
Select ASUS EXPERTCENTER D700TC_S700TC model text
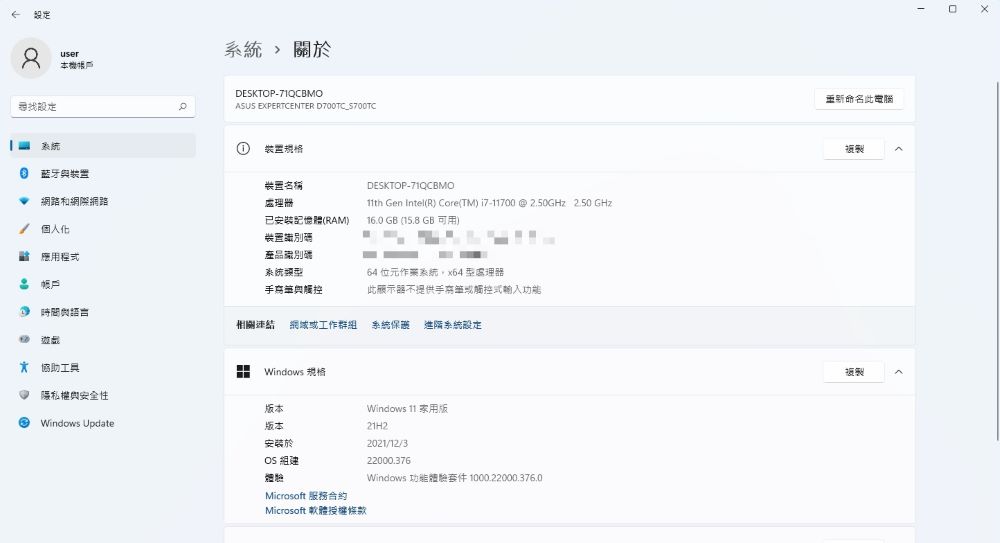pos(305,107)
